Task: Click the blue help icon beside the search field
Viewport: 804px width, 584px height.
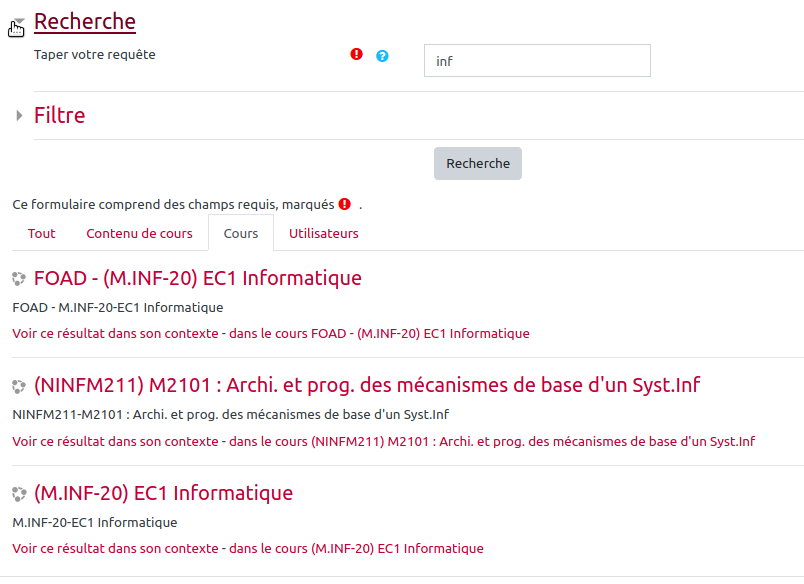Action: tap(382, 56)
